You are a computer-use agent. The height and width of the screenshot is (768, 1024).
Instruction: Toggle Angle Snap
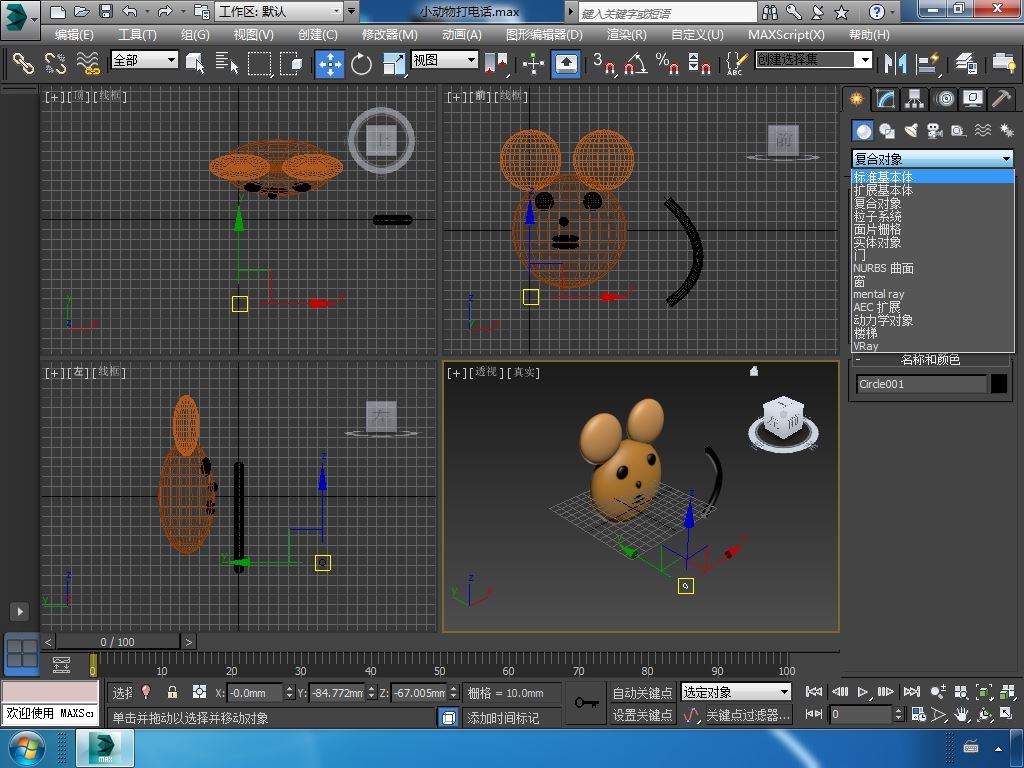pyautogui.click(x=635, y=63)
